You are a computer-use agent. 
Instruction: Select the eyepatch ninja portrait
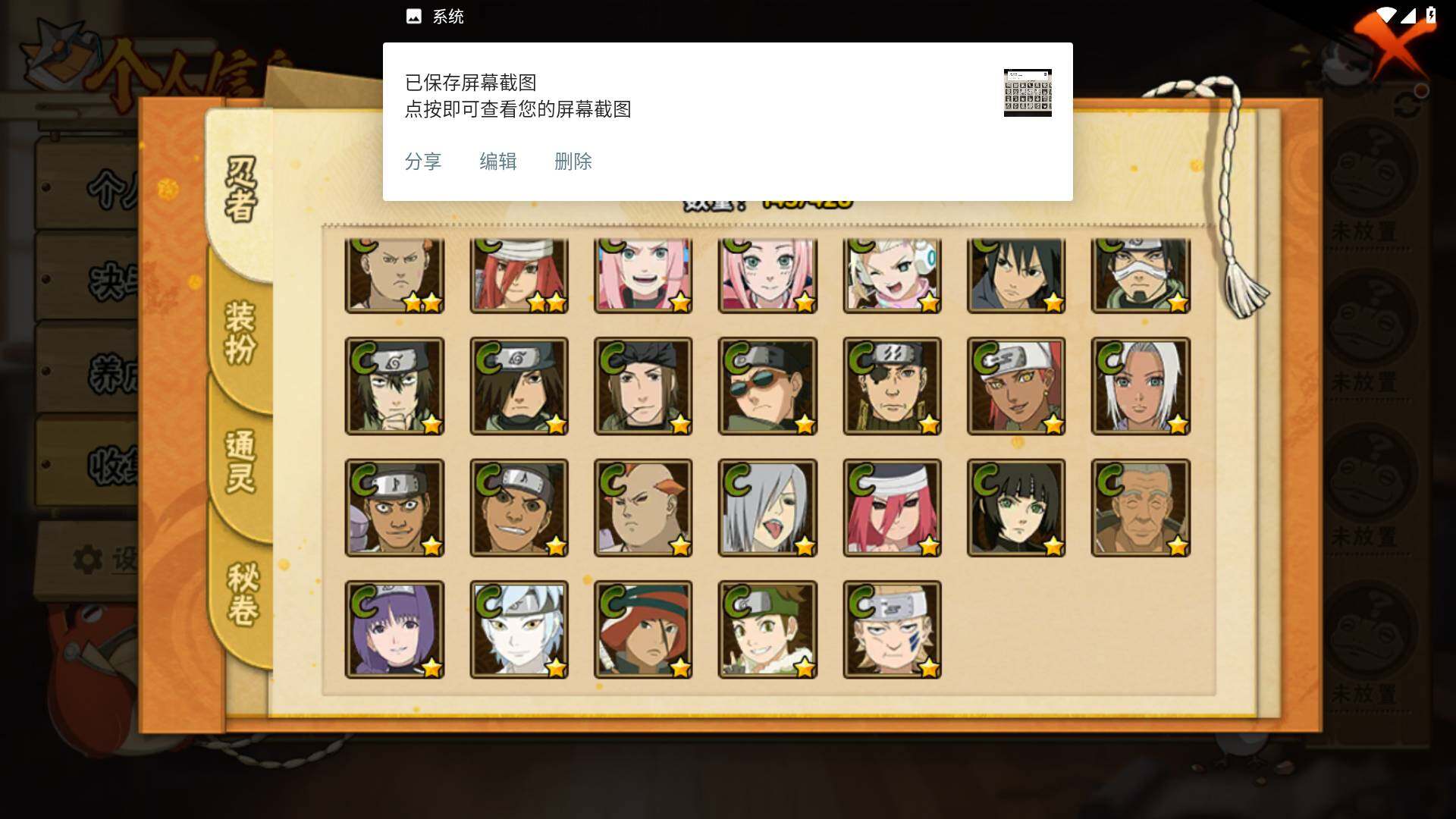[892, 386]
